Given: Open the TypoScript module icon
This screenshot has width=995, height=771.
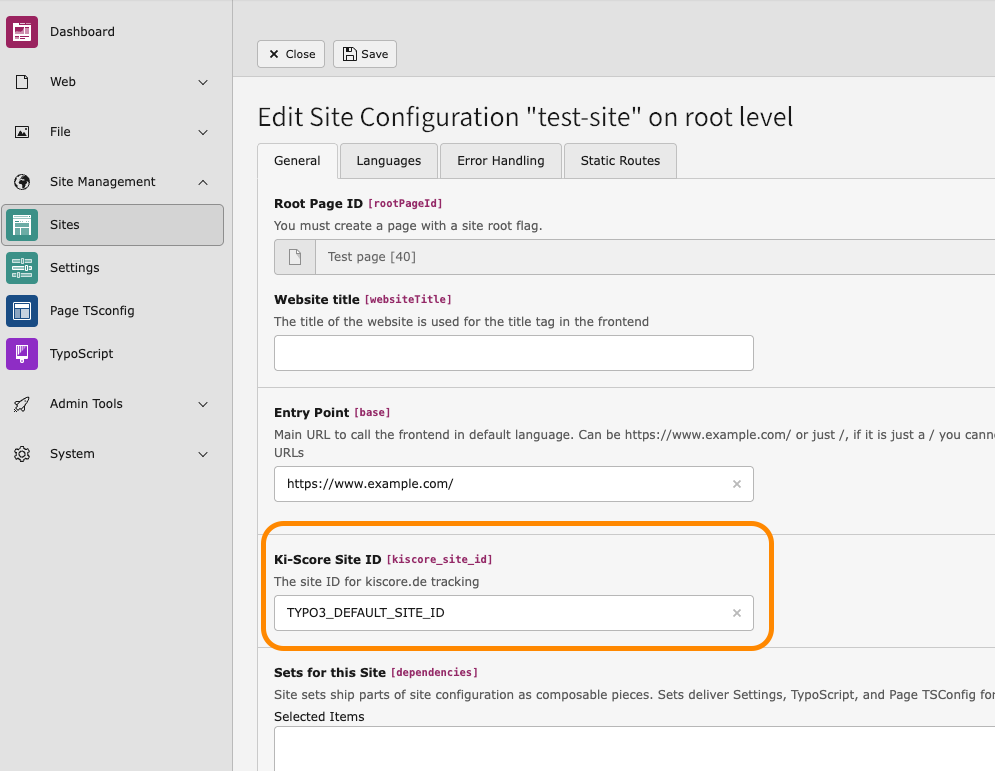Looking at the screenshot, I should 21,354.
